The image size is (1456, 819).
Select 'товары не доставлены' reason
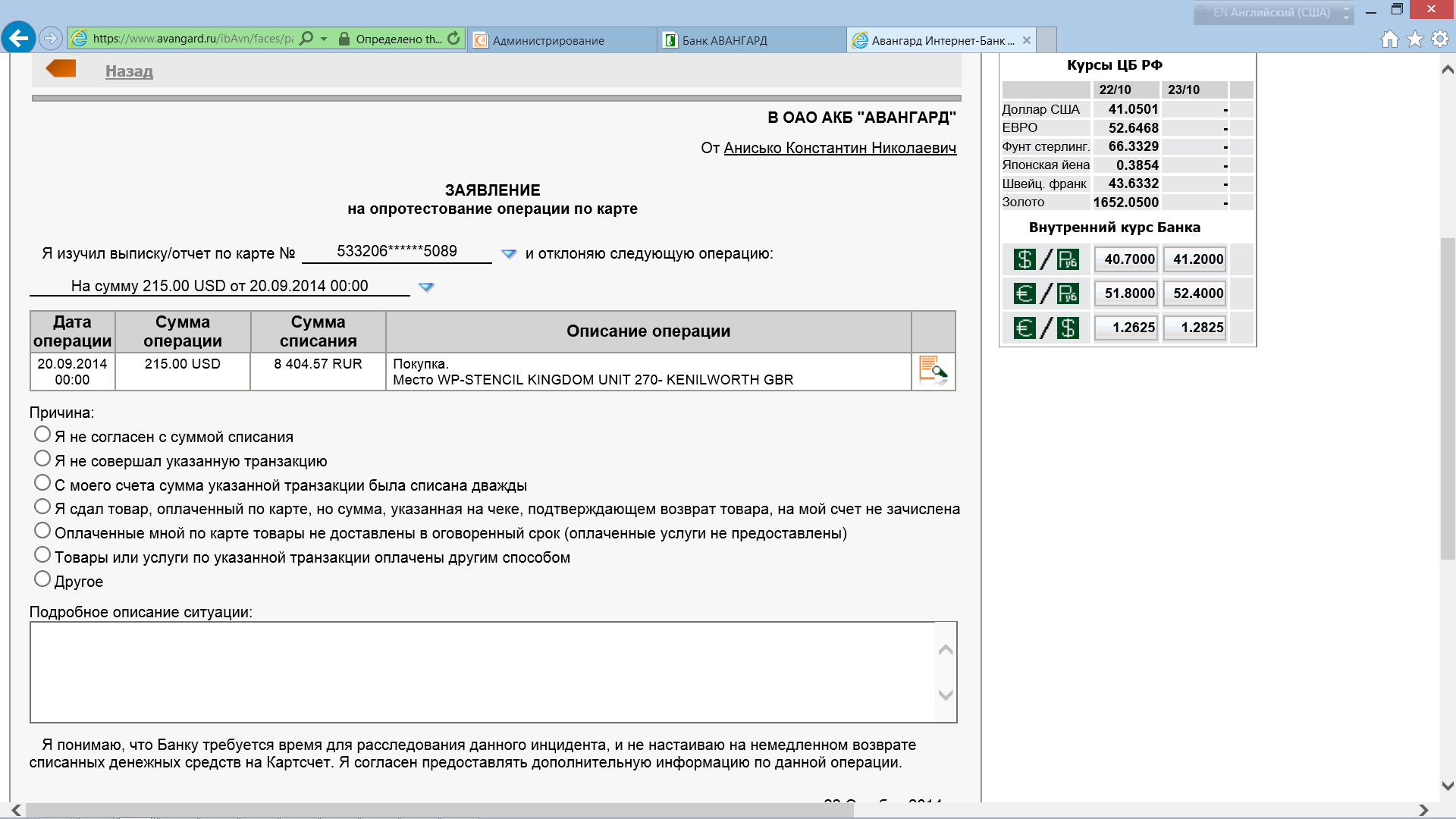click(x=42, y=531)
